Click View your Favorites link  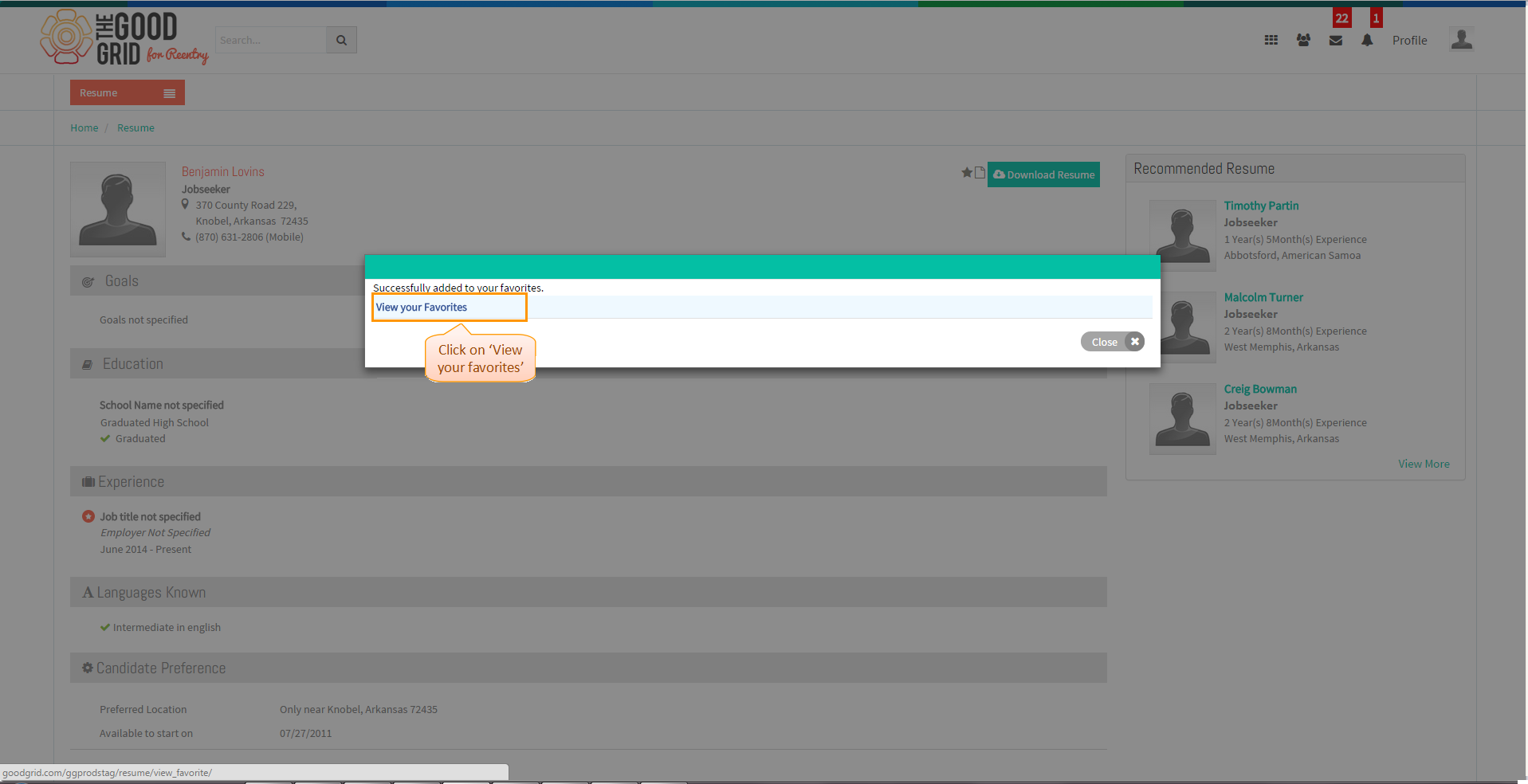coord(422,308)
